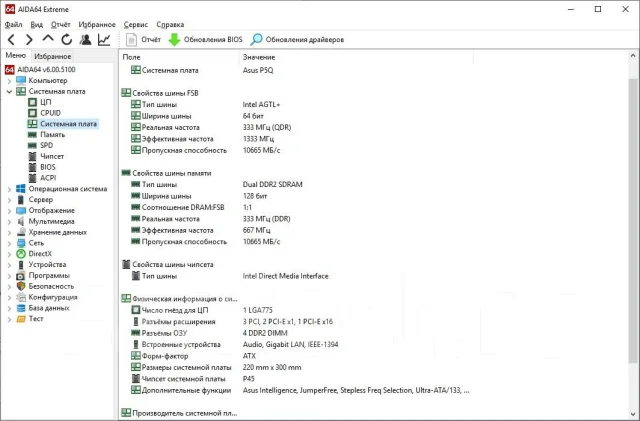Click the Сеть network icon
Viewport: 640px width, 421px height.
(21, 243)
